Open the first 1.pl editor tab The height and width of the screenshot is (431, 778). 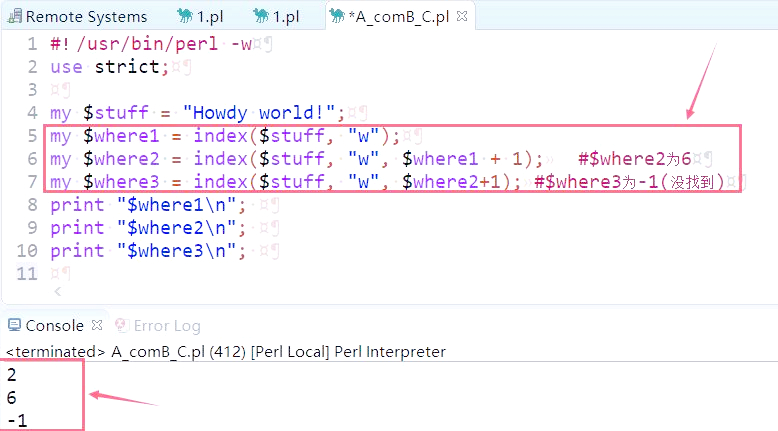pos(200,16)
